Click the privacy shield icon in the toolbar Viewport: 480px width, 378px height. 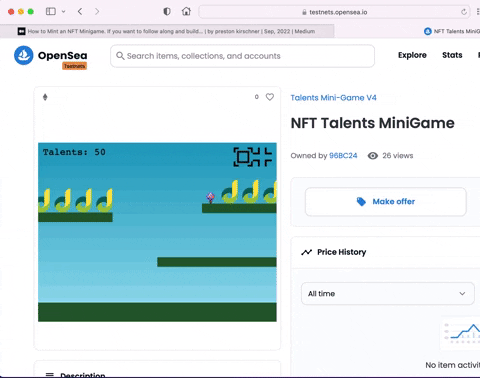click(x=167, y=12)
